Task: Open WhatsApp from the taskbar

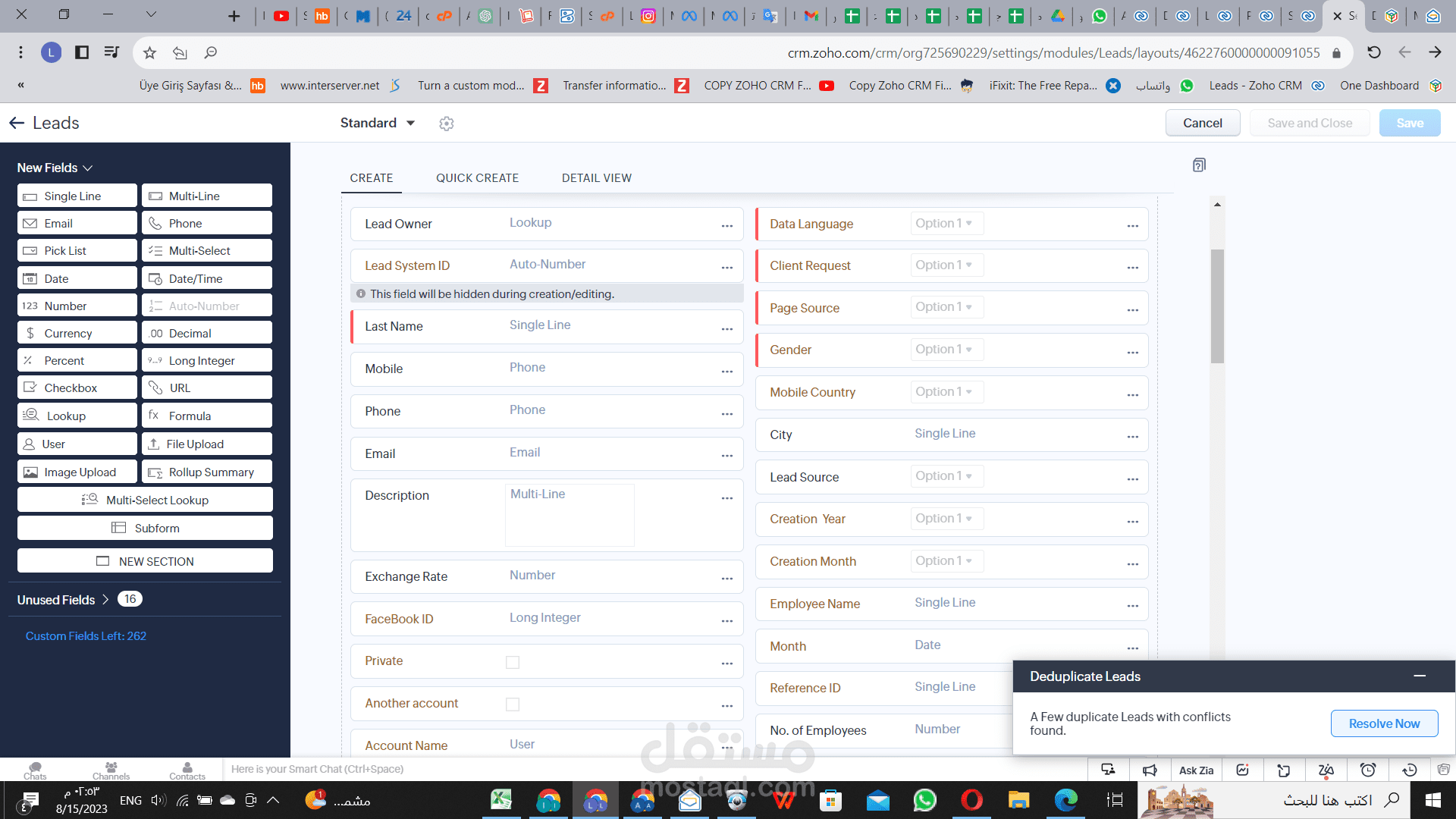Action: click(924, 800)
